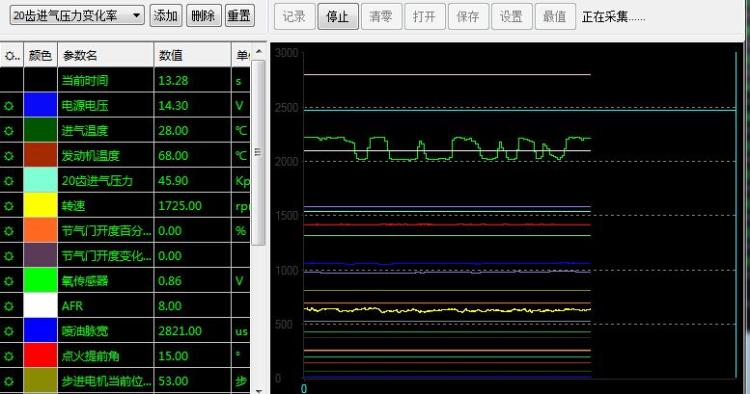Click the 1725.00 rpm value cell

192,206
